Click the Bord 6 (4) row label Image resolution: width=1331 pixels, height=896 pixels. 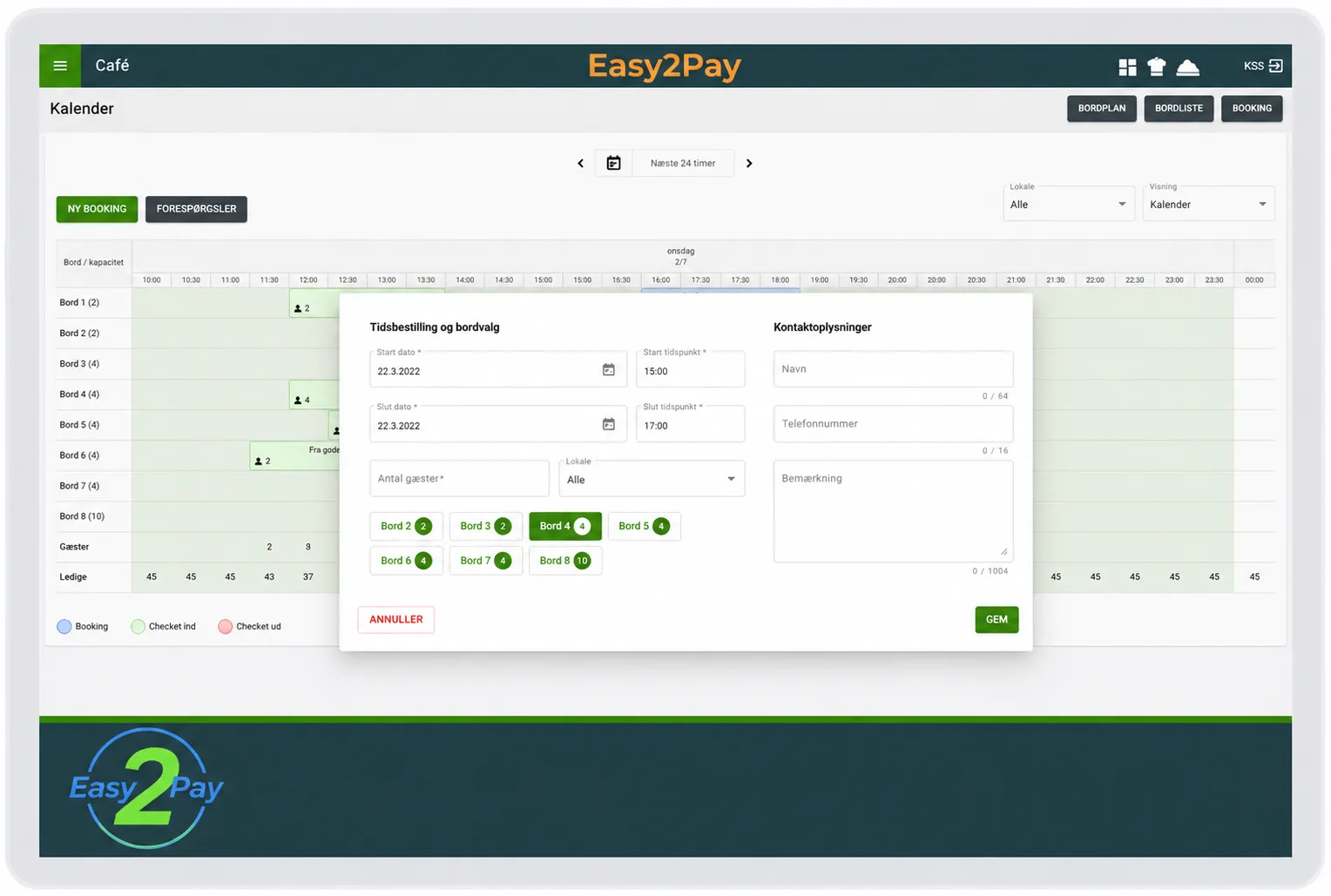click(x=79, y=455)
